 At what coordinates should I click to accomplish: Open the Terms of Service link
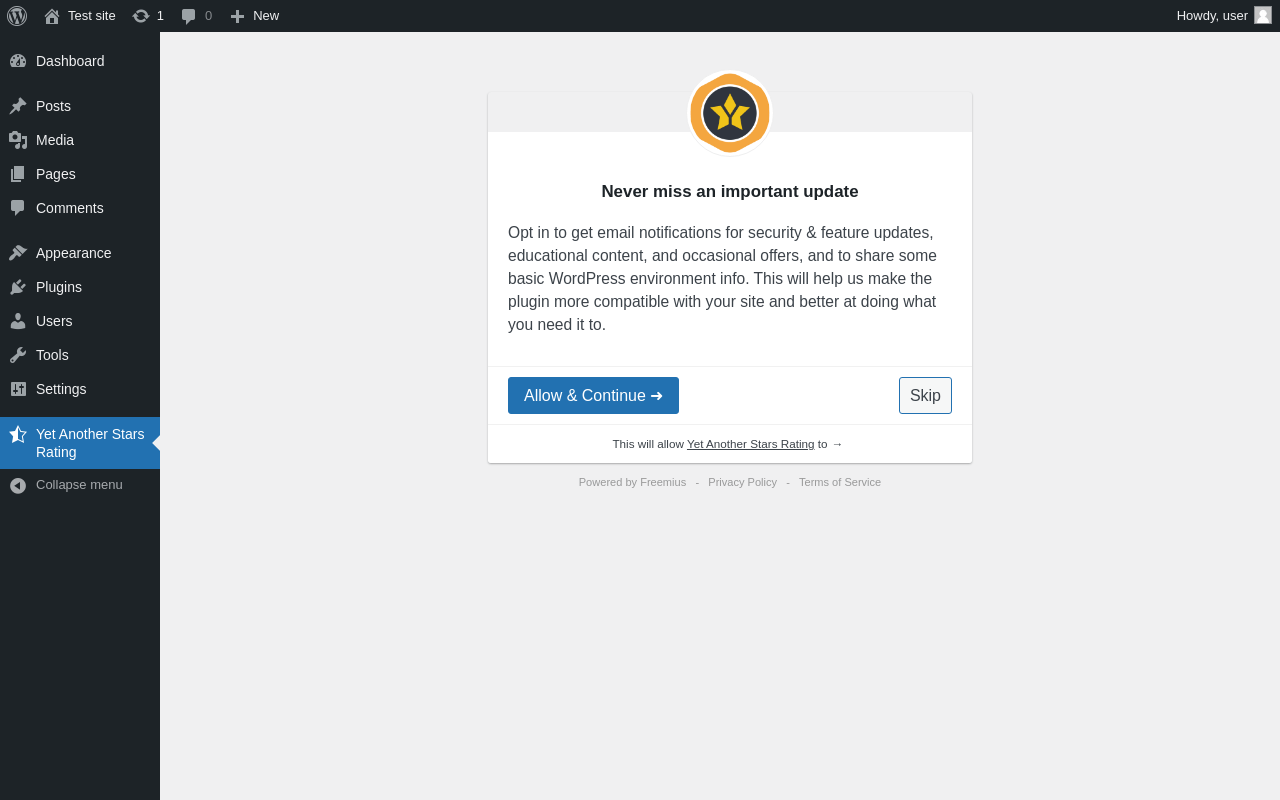click(840, 482)
